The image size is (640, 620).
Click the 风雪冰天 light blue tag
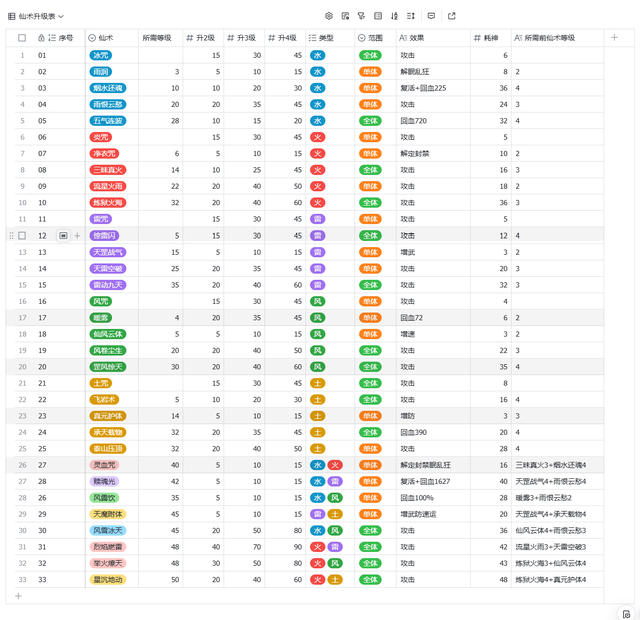coord(108,531)
